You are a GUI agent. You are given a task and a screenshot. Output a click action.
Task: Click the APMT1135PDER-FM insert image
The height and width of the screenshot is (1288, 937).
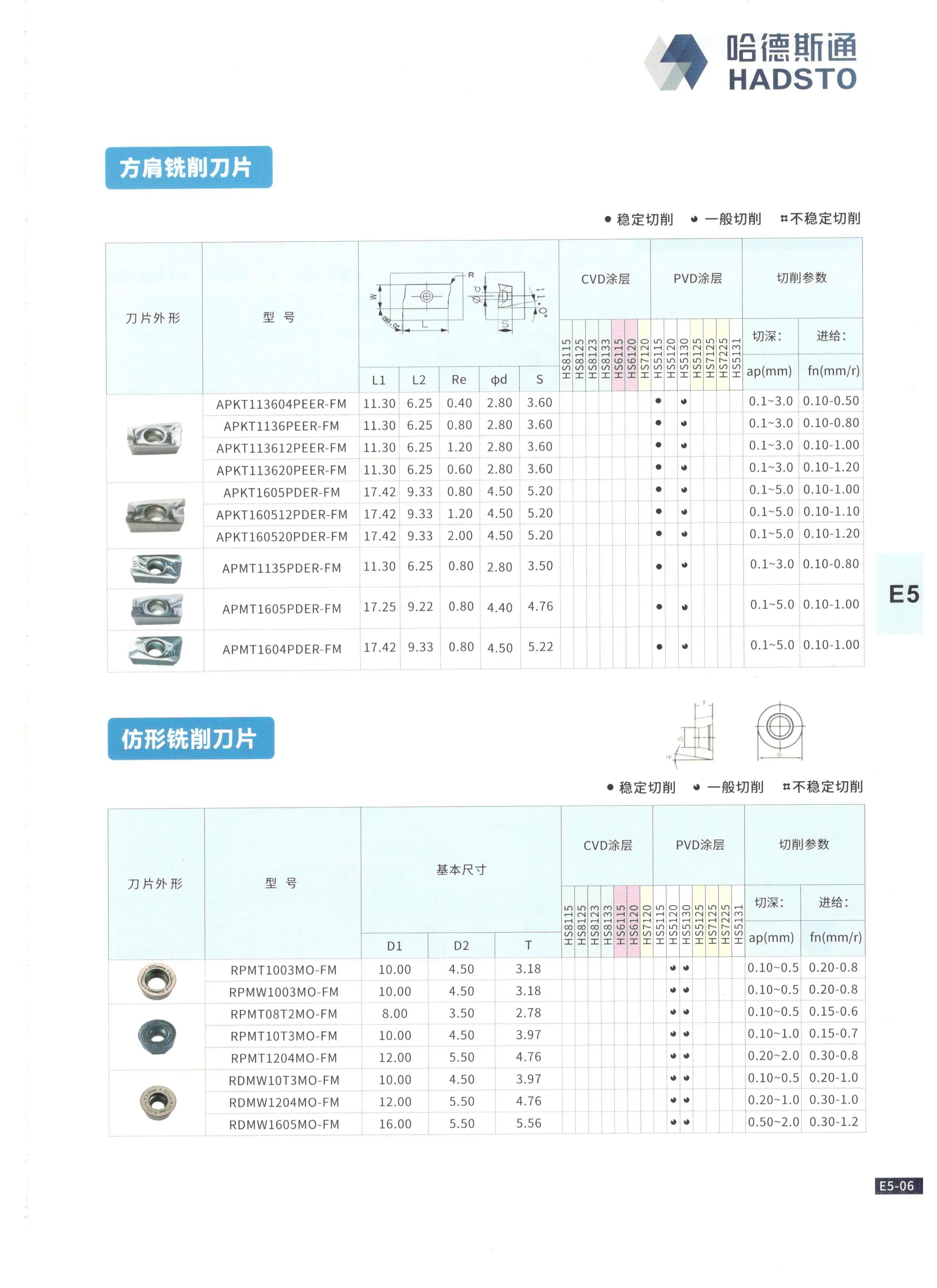tap(156, 569)
